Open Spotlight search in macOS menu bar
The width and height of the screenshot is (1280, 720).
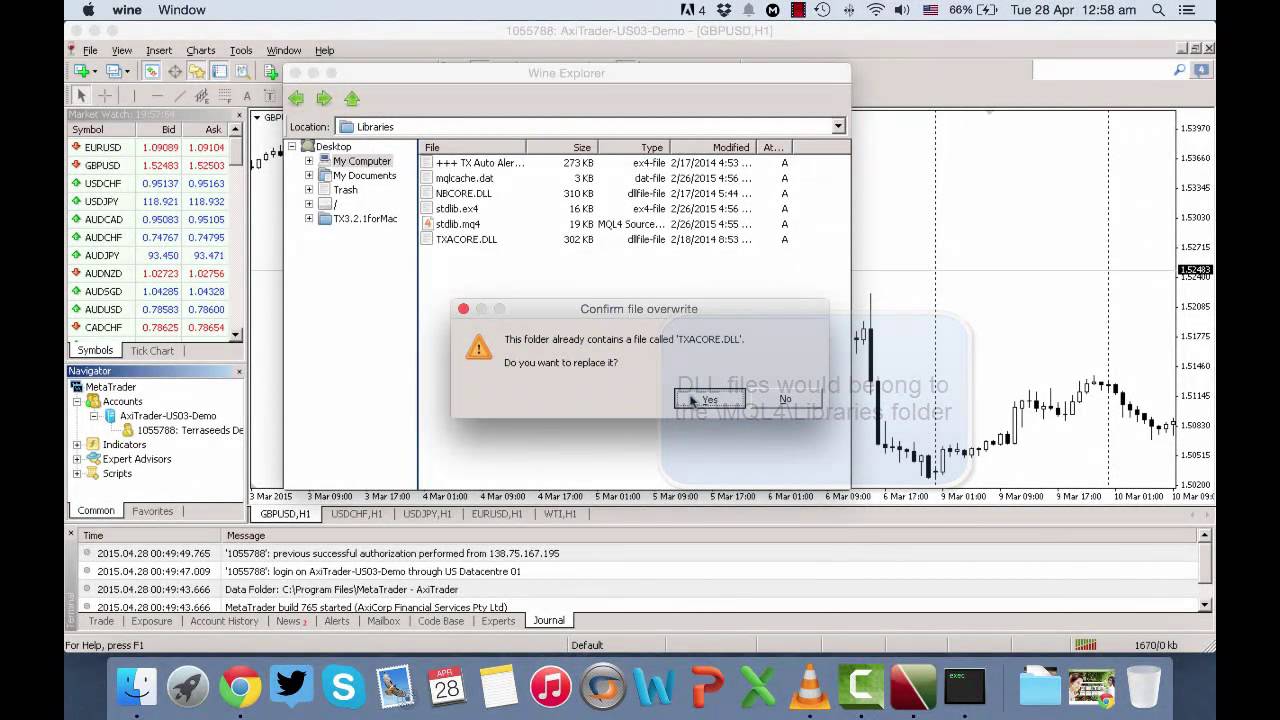tap(1158, 10)
